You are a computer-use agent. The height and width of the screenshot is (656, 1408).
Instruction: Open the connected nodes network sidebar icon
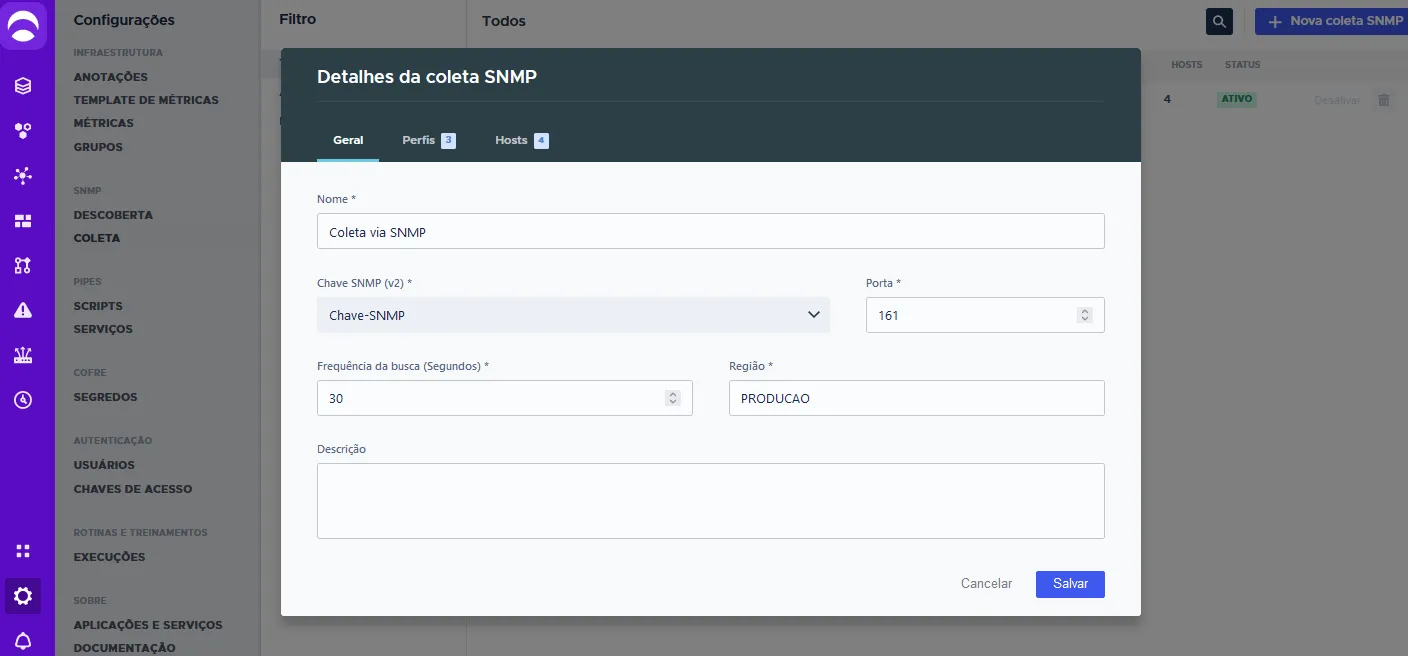click(23, 176)
